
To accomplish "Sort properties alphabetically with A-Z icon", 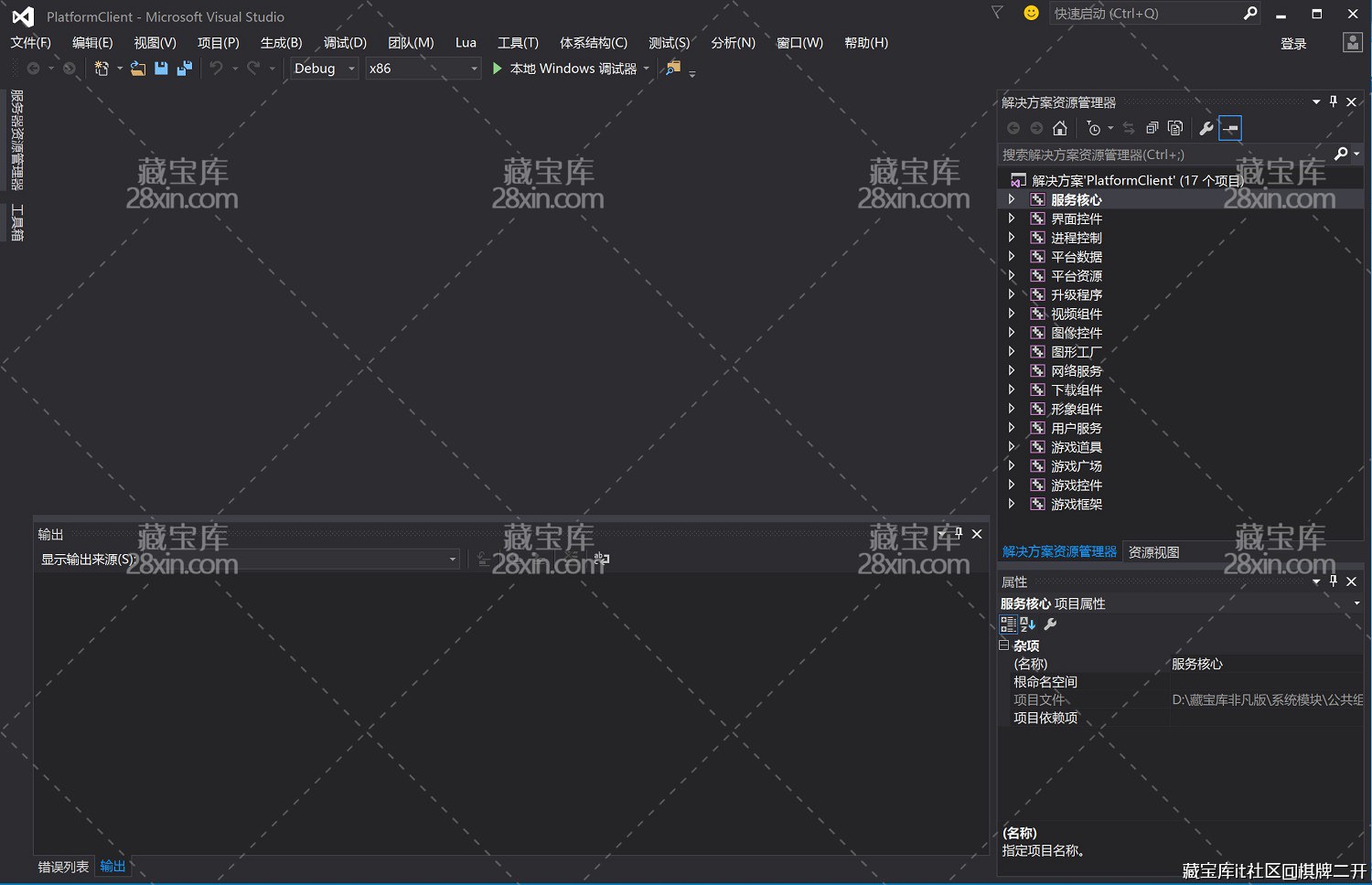I will coord(1028,624).
